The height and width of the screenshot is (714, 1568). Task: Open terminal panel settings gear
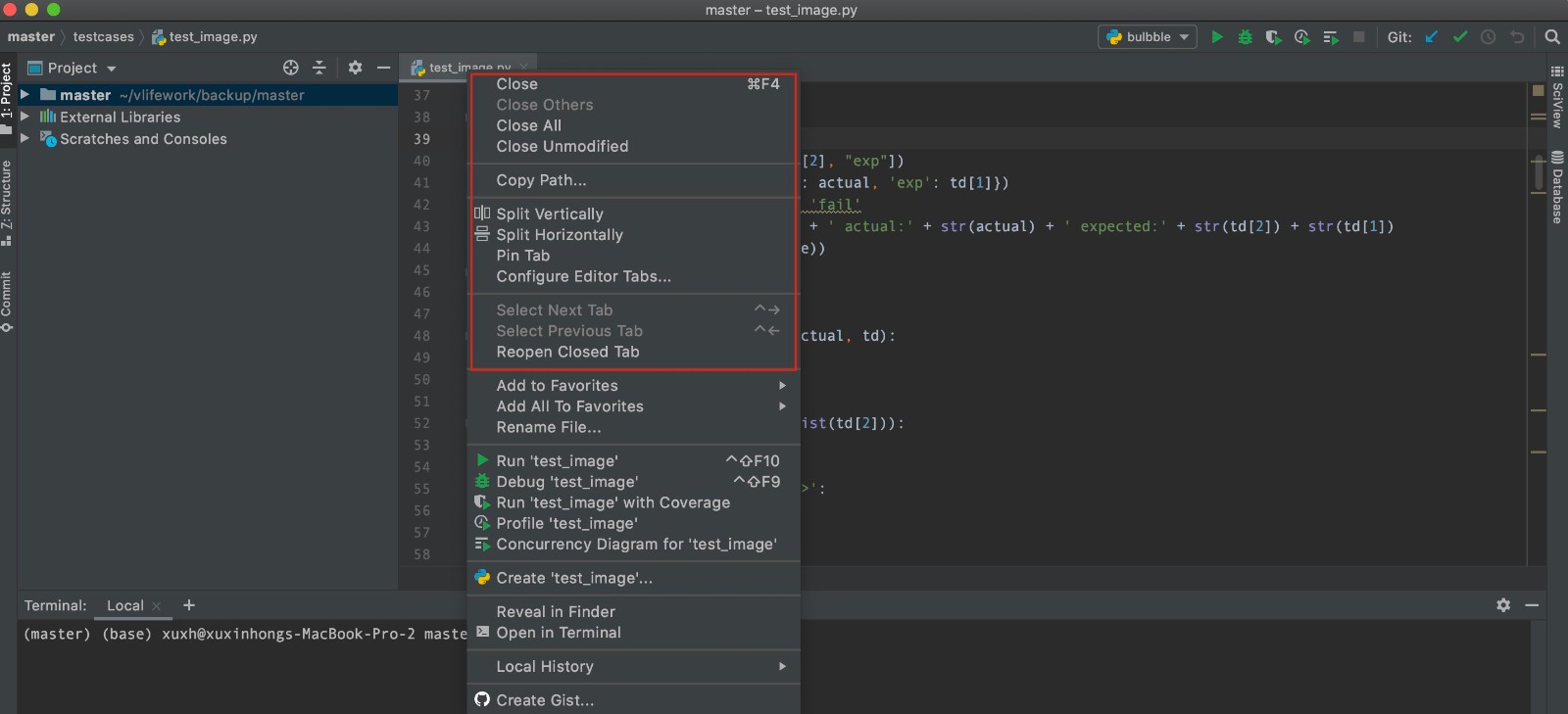[x=1503, y=605]
